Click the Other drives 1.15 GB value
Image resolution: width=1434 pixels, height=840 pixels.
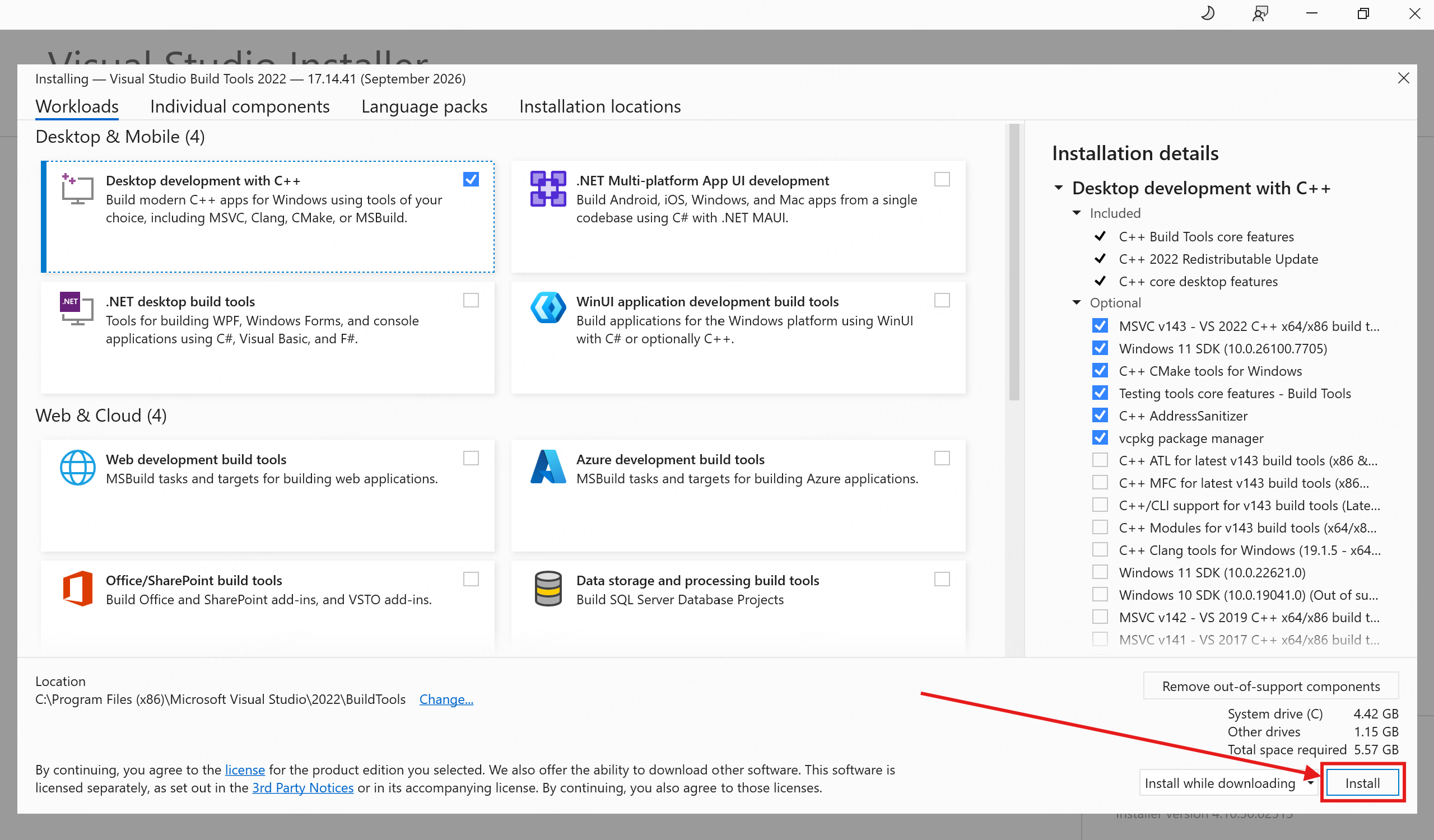pos(1376,731)
